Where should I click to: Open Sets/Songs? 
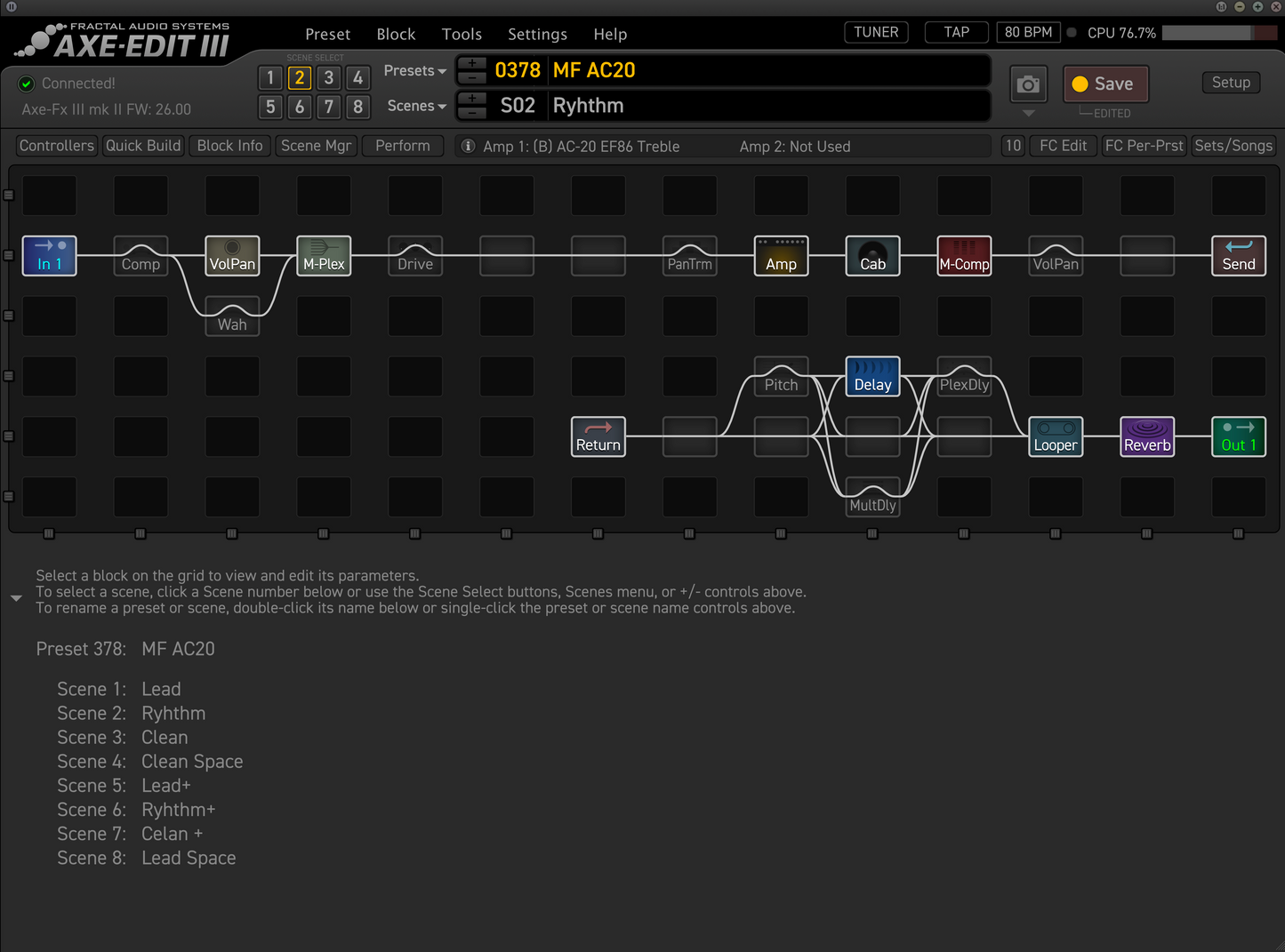pyautogui.click(x=1233, y=146)
